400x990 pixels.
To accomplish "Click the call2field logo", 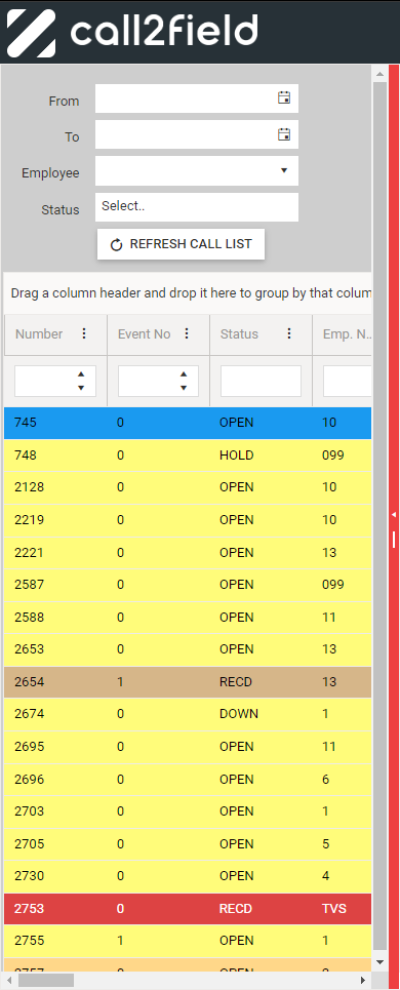I will (x=132, y=32).
